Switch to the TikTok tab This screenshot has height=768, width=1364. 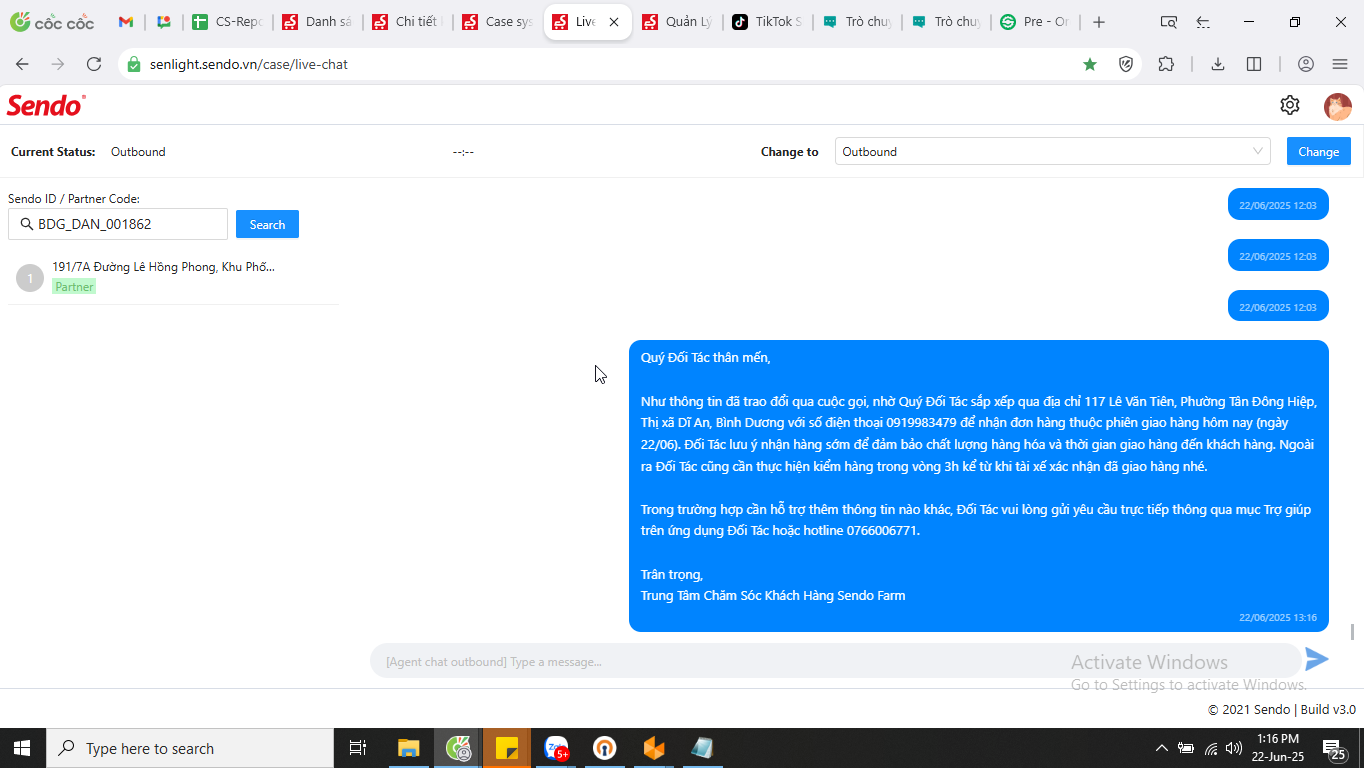(x=768, y=22)
